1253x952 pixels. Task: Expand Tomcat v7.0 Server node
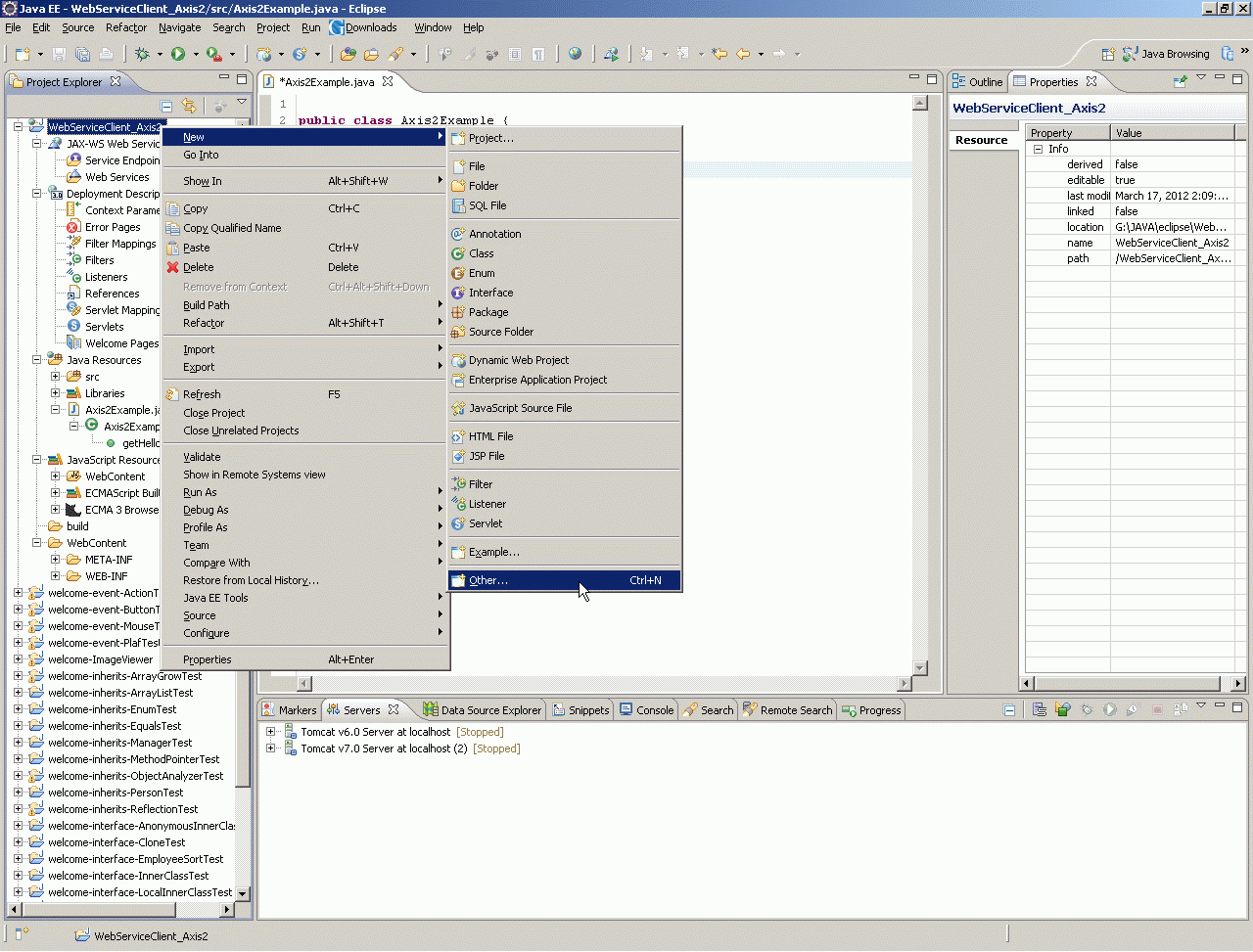pyautogui.click(x=271, y=748)
